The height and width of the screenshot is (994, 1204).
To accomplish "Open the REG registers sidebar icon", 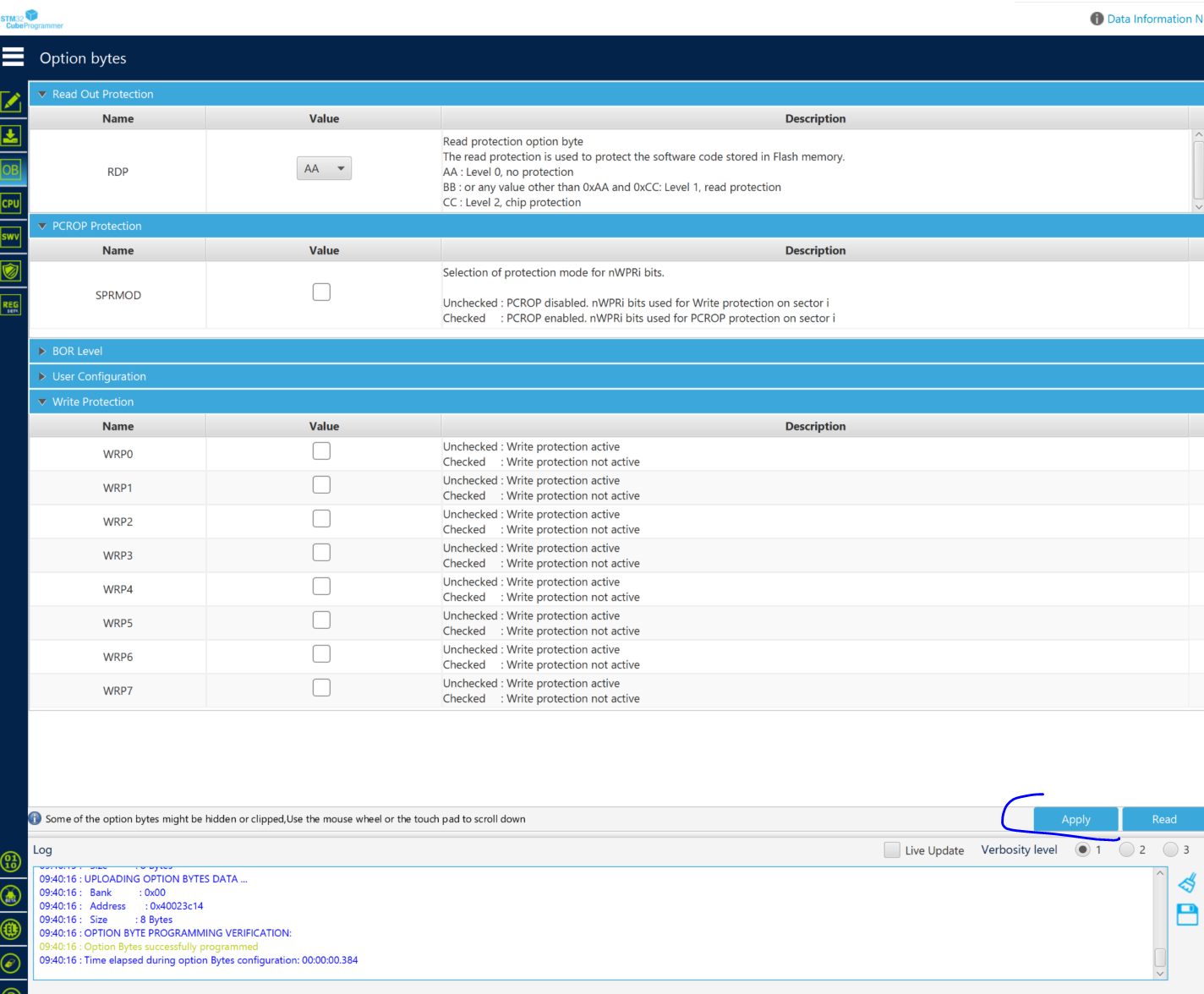I will click(11, 305).
